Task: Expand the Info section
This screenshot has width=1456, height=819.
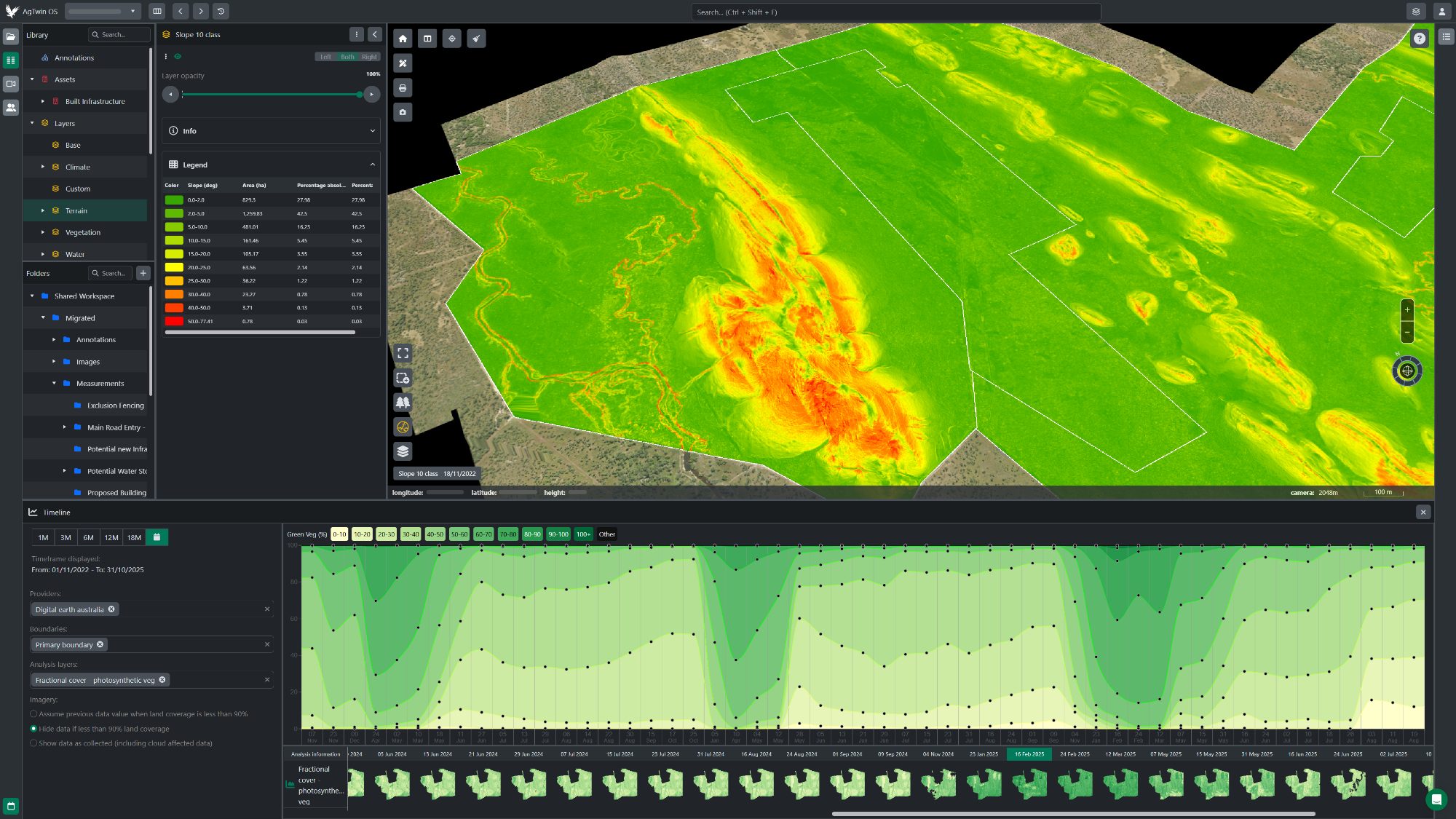Action: (x=271, y=131)
